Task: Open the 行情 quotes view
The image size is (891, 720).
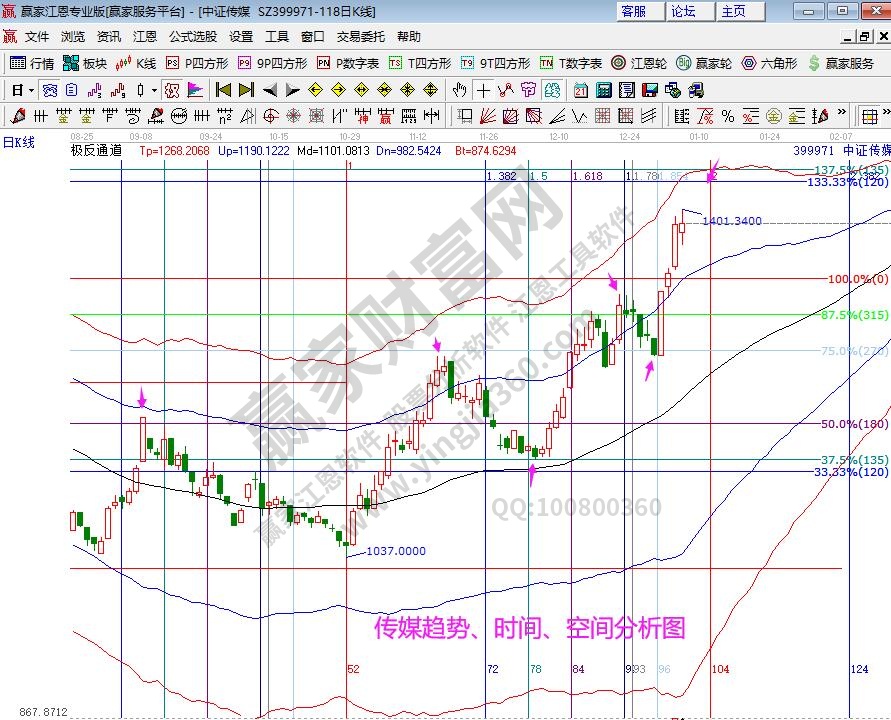Action: pos(31,63)
